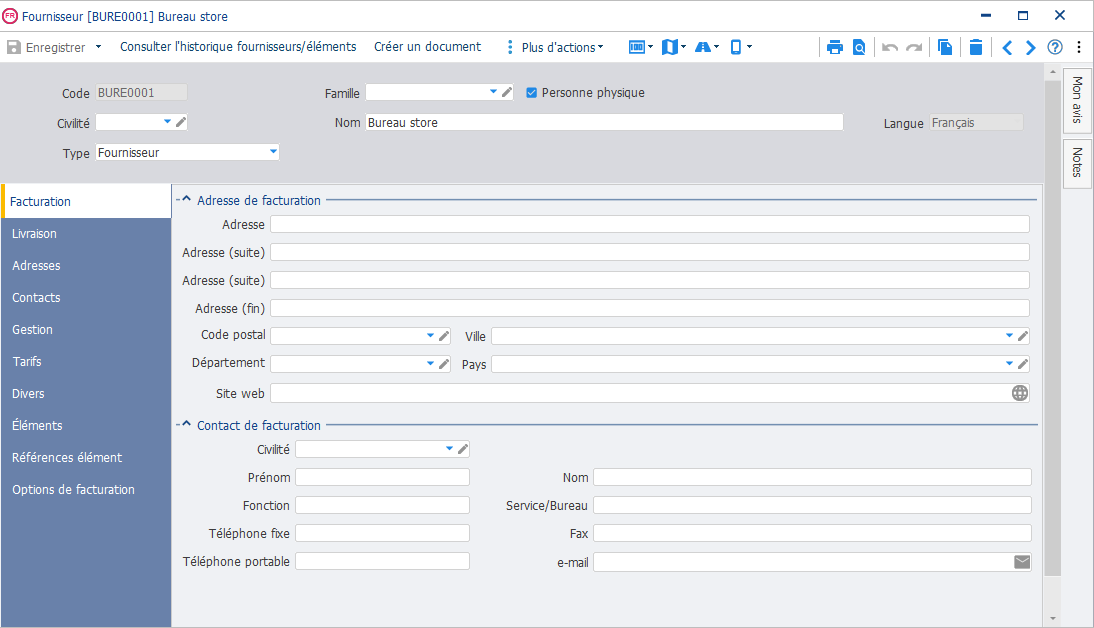Click the envelope icon in e-mail field
The height and width of the screenshot is (628, 1094).
1022,562
